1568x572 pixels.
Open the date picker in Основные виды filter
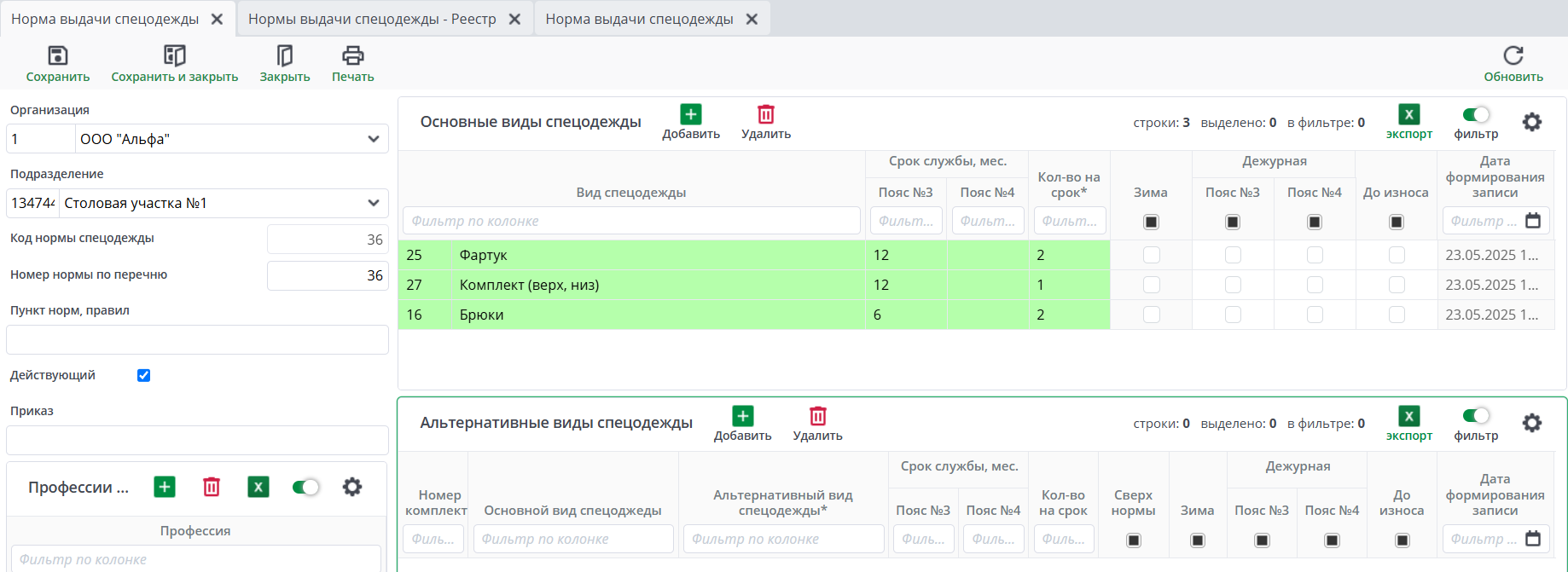(x=1532, y=221)
